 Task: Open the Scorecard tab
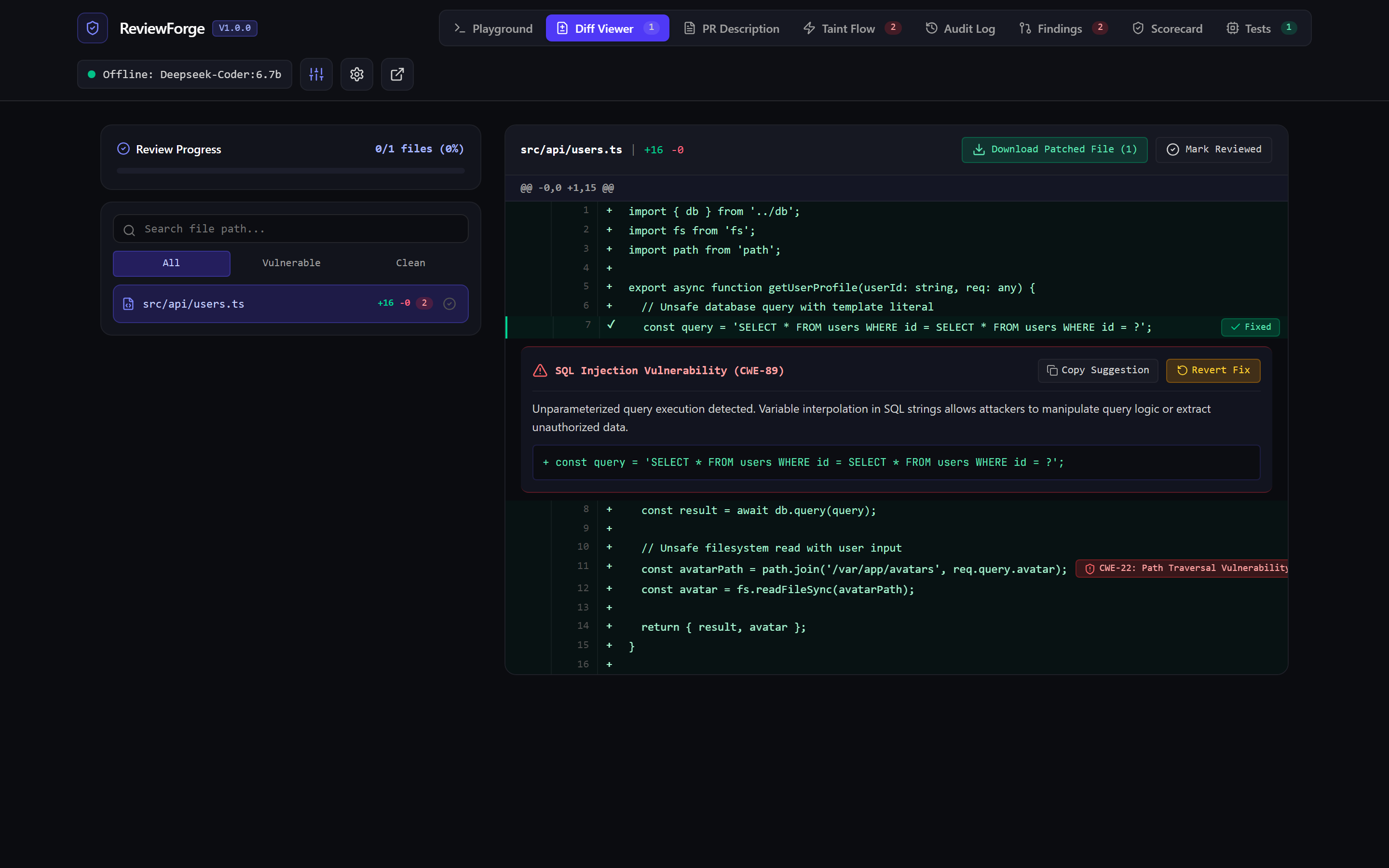1167,28
